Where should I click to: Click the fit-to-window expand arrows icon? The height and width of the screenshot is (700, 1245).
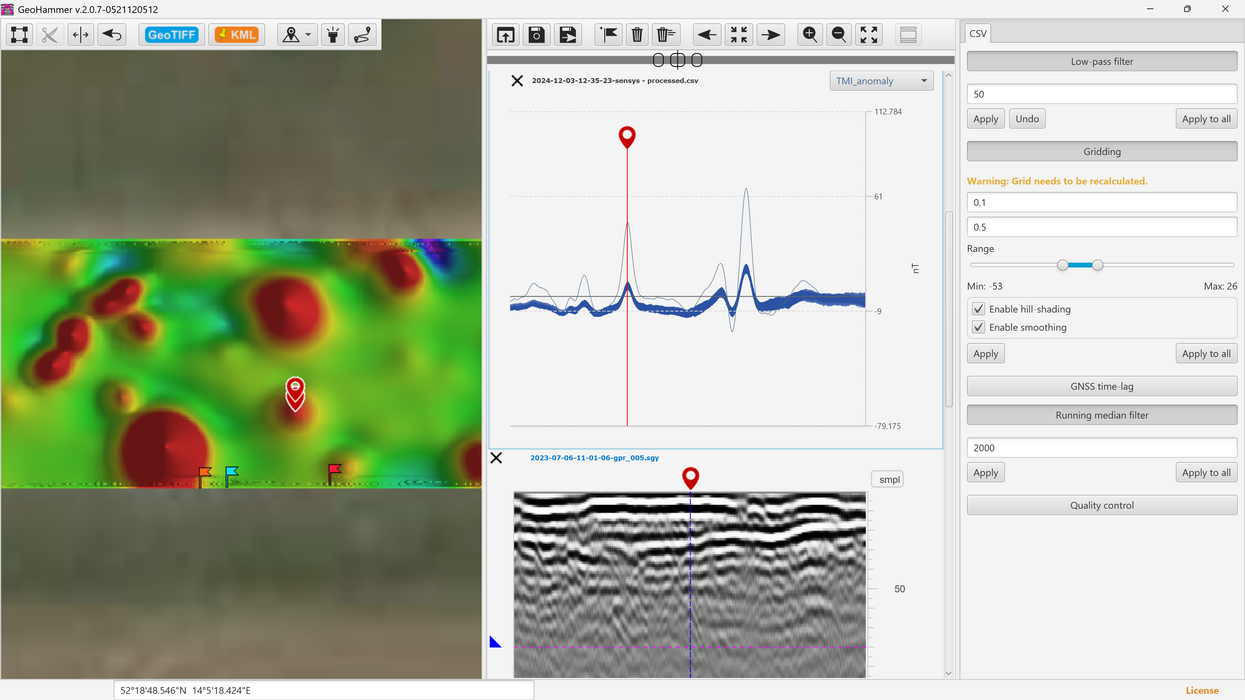(x=869, y=35)
